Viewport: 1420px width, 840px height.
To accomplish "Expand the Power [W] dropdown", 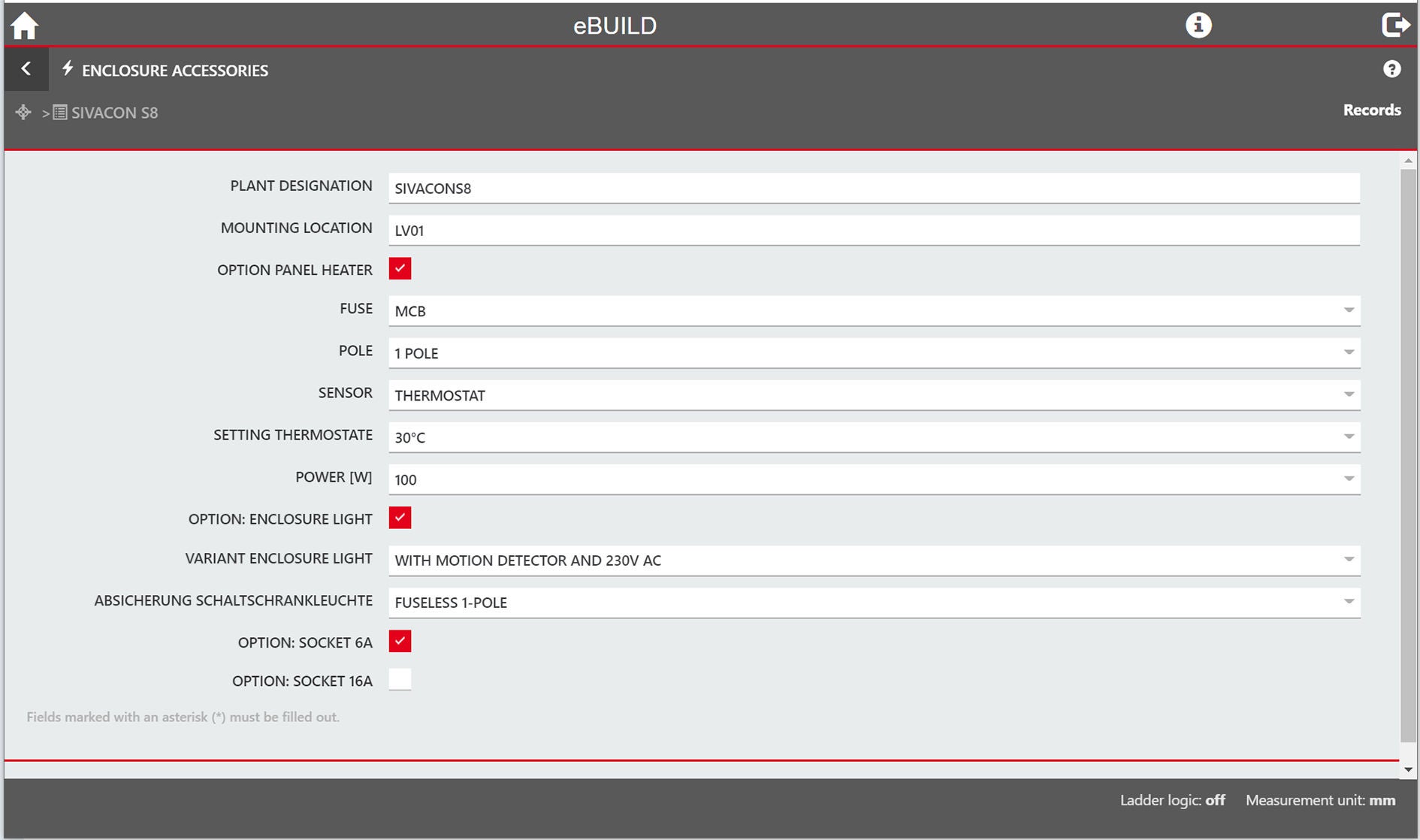I will click(x=873, y=479).
